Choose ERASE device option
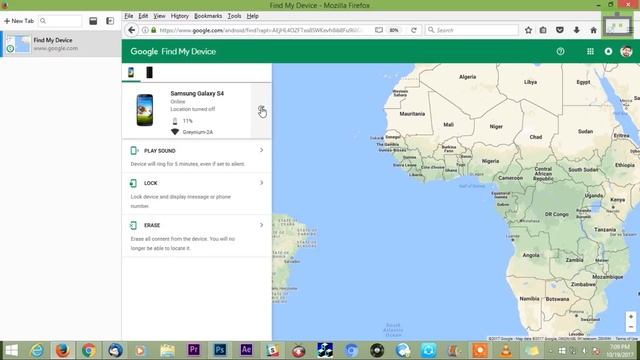The image size is (640, 360). [x=197, y=236]
